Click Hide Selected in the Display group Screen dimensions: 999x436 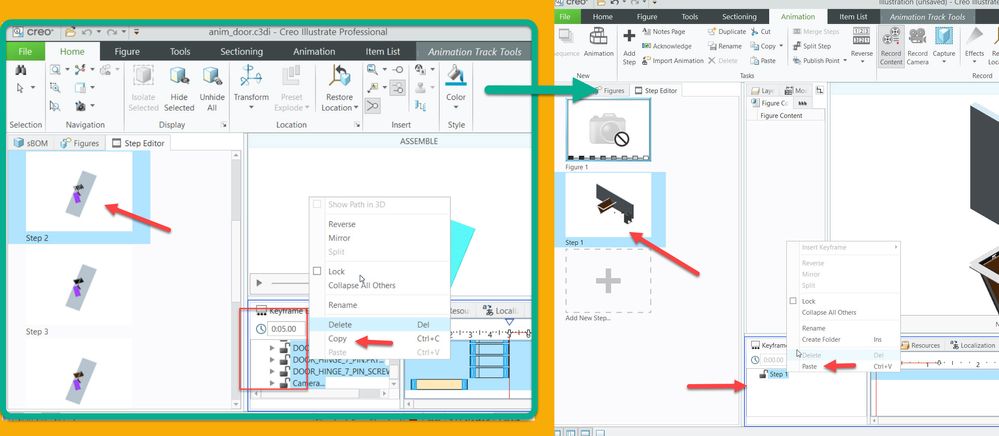[x=179, y=89]
